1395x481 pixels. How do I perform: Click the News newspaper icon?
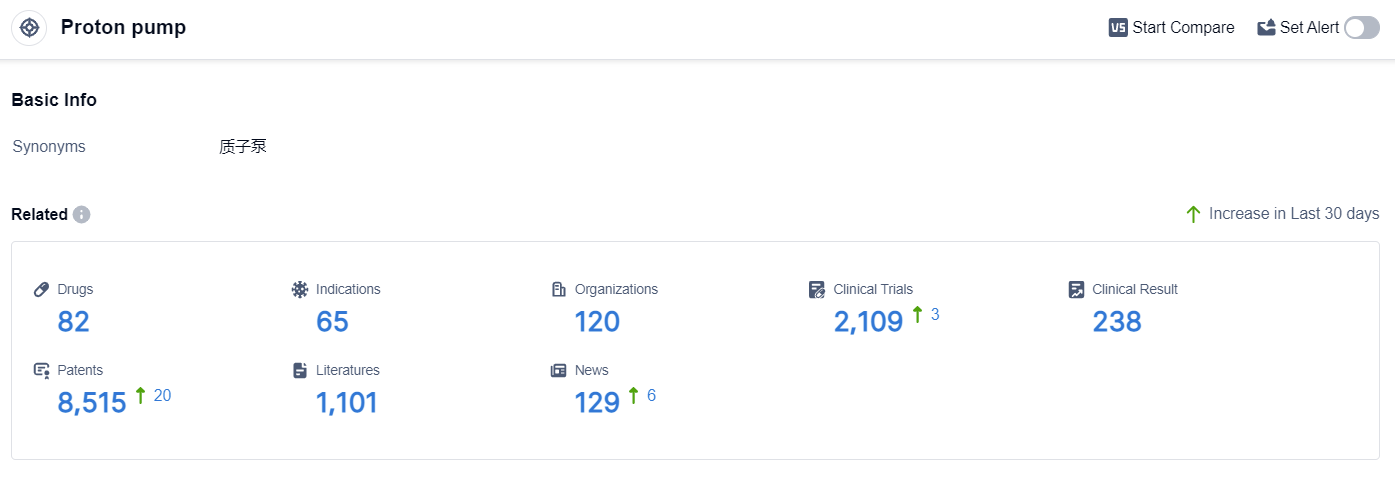[x=558, y=370]
